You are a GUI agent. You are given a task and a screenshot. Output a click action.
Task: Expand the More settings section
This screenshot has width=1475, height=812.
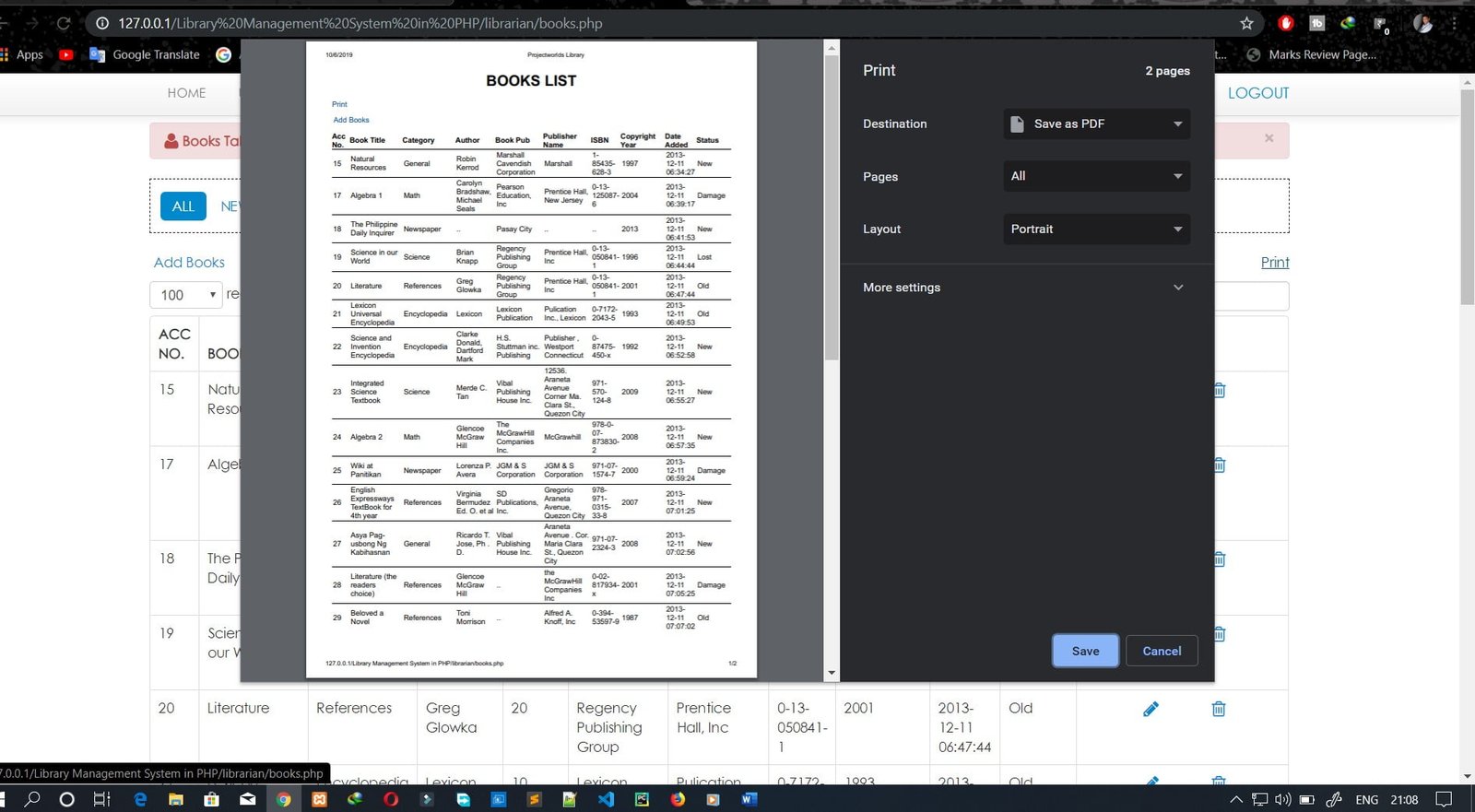tap(1023, 288)
